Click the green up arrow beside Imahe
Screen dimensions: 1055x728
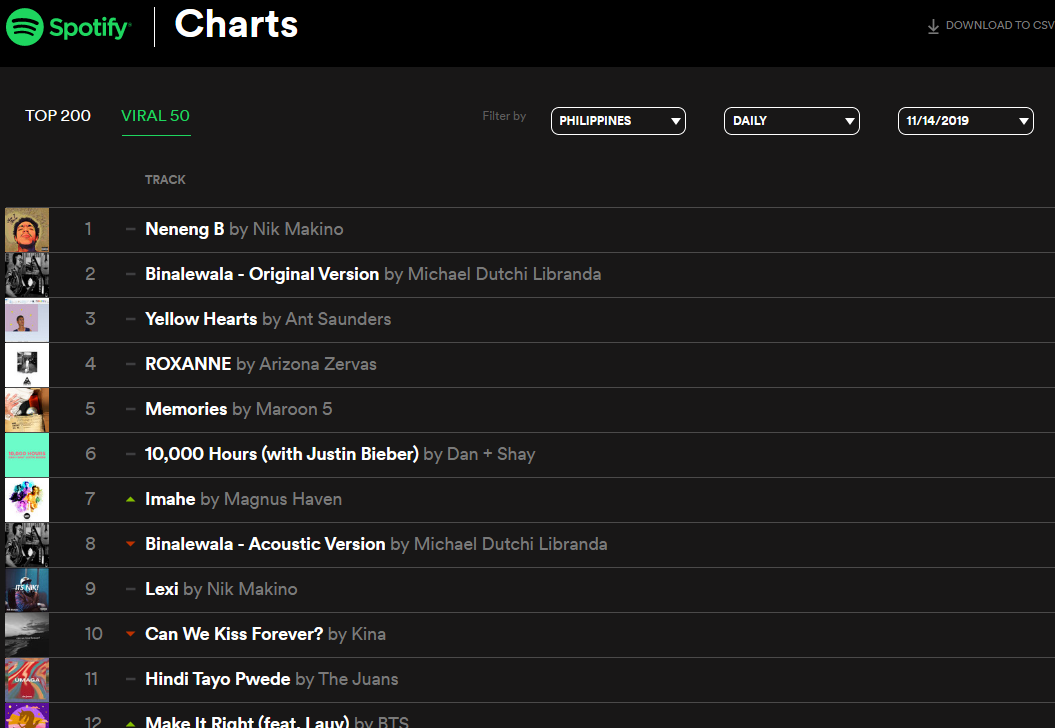(x=131, y=499)
